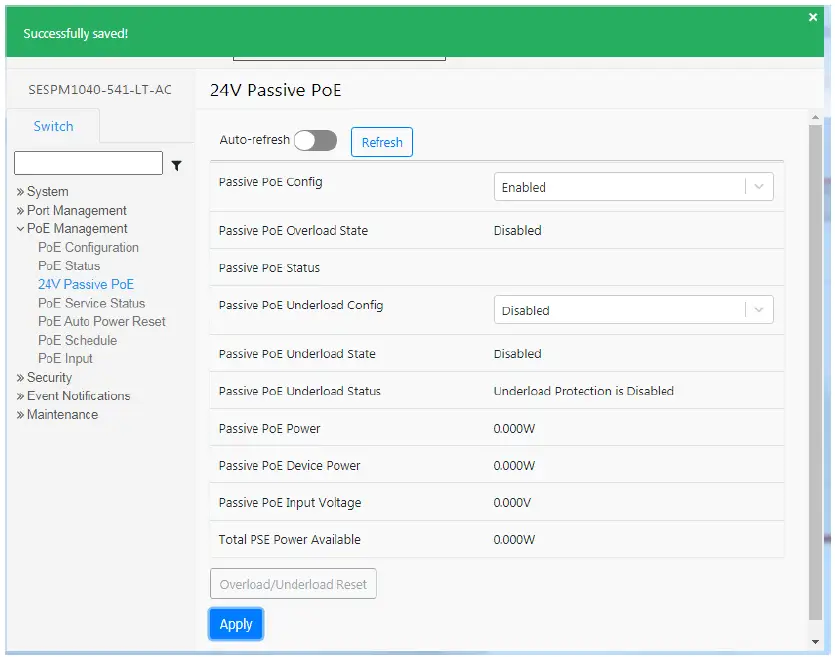Open the PoE Status page

coord(69,266)
